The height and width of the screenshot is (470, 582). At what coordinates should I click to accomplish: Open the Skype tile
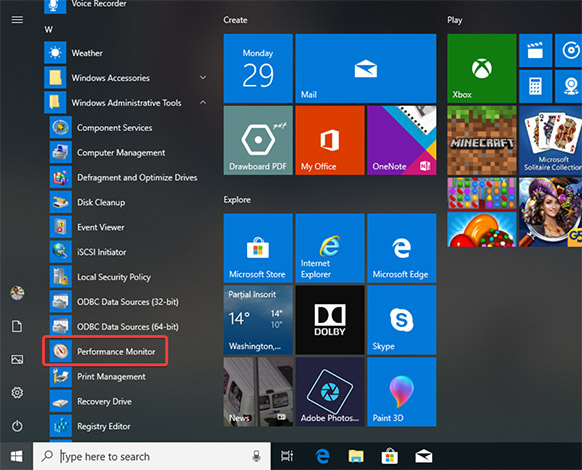(x=402, y=320)
